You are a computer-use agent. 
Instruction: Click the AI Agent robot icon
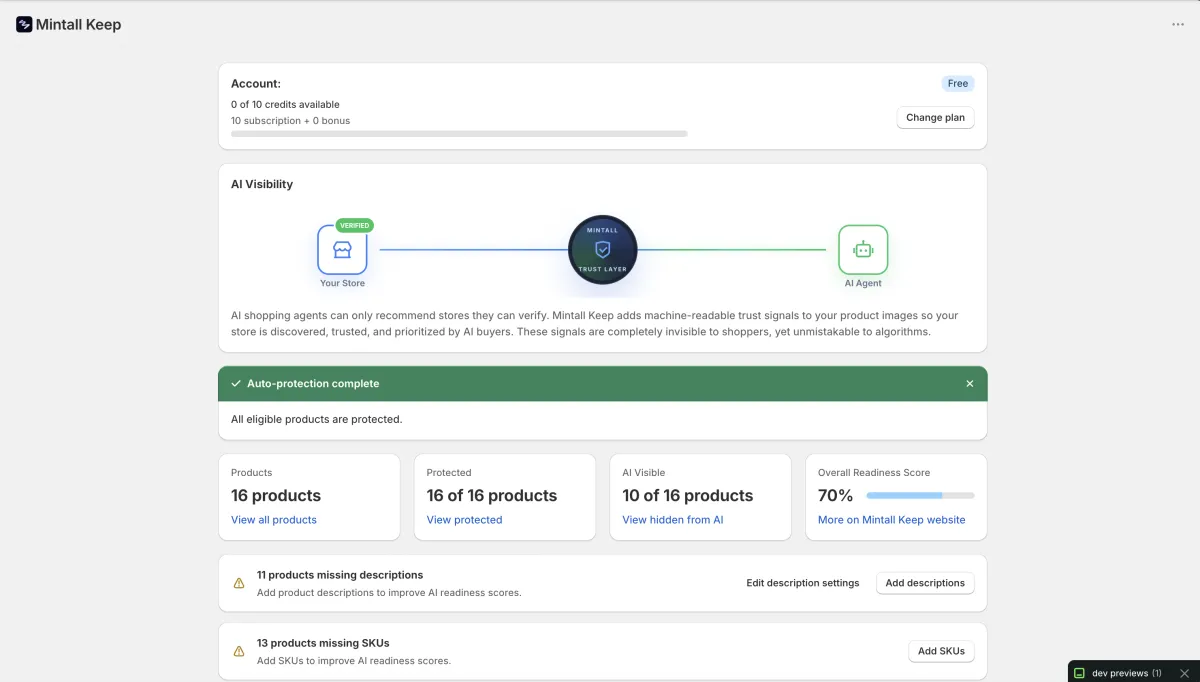863,250
